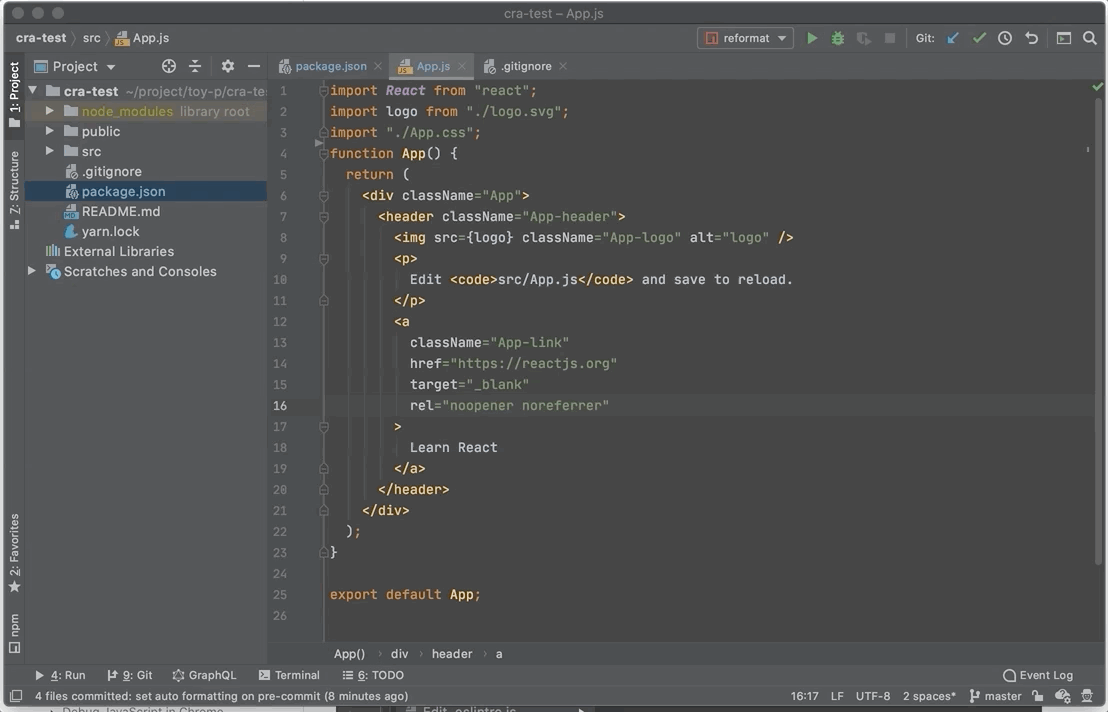This screenshot has width=1108, height=712.
Task: Toggle the npm tool window
Action: click(x=14, y=633)
